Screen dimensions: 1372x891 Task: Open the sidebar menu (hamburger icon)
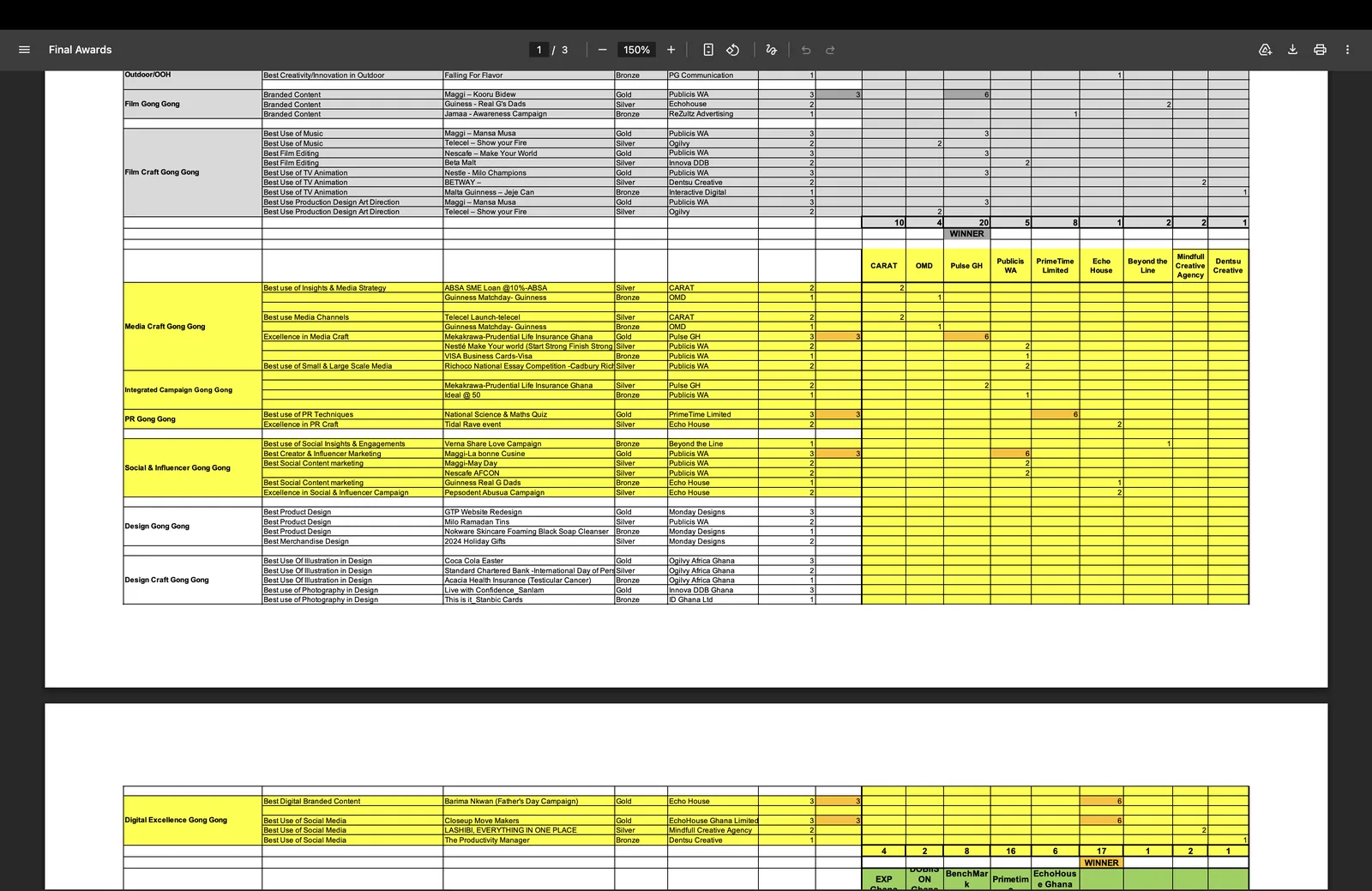[x=25, y=50]
